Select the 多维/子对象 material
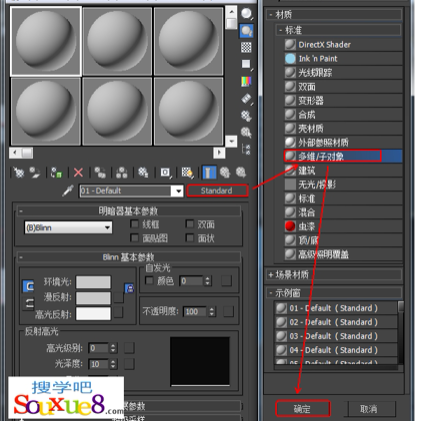The height and width of the screenshot is (421, 441). pyautogui.click(x=343, y=156)
